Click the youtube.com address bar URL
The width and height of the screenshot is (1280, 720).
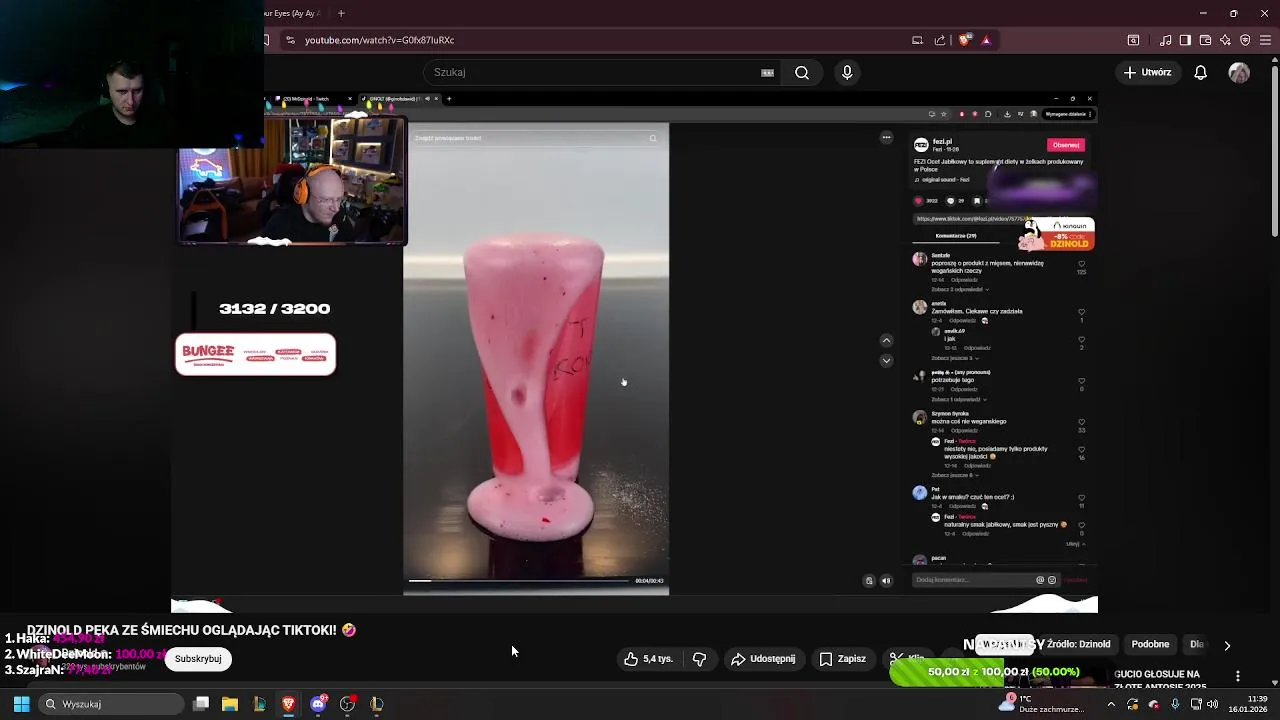379,40
